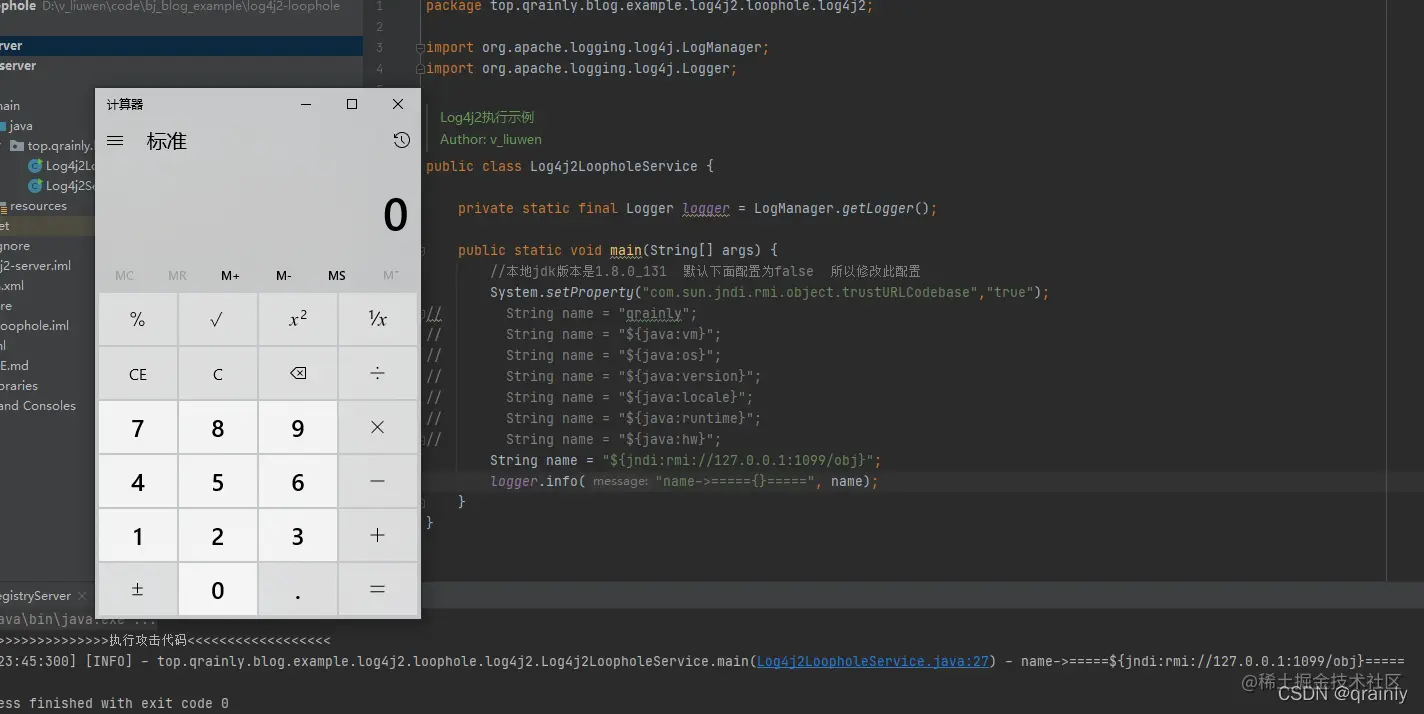Click the jndi:rmi string literal line
The width and height of the screenshot is (1424, 714).
coord(685,460)
